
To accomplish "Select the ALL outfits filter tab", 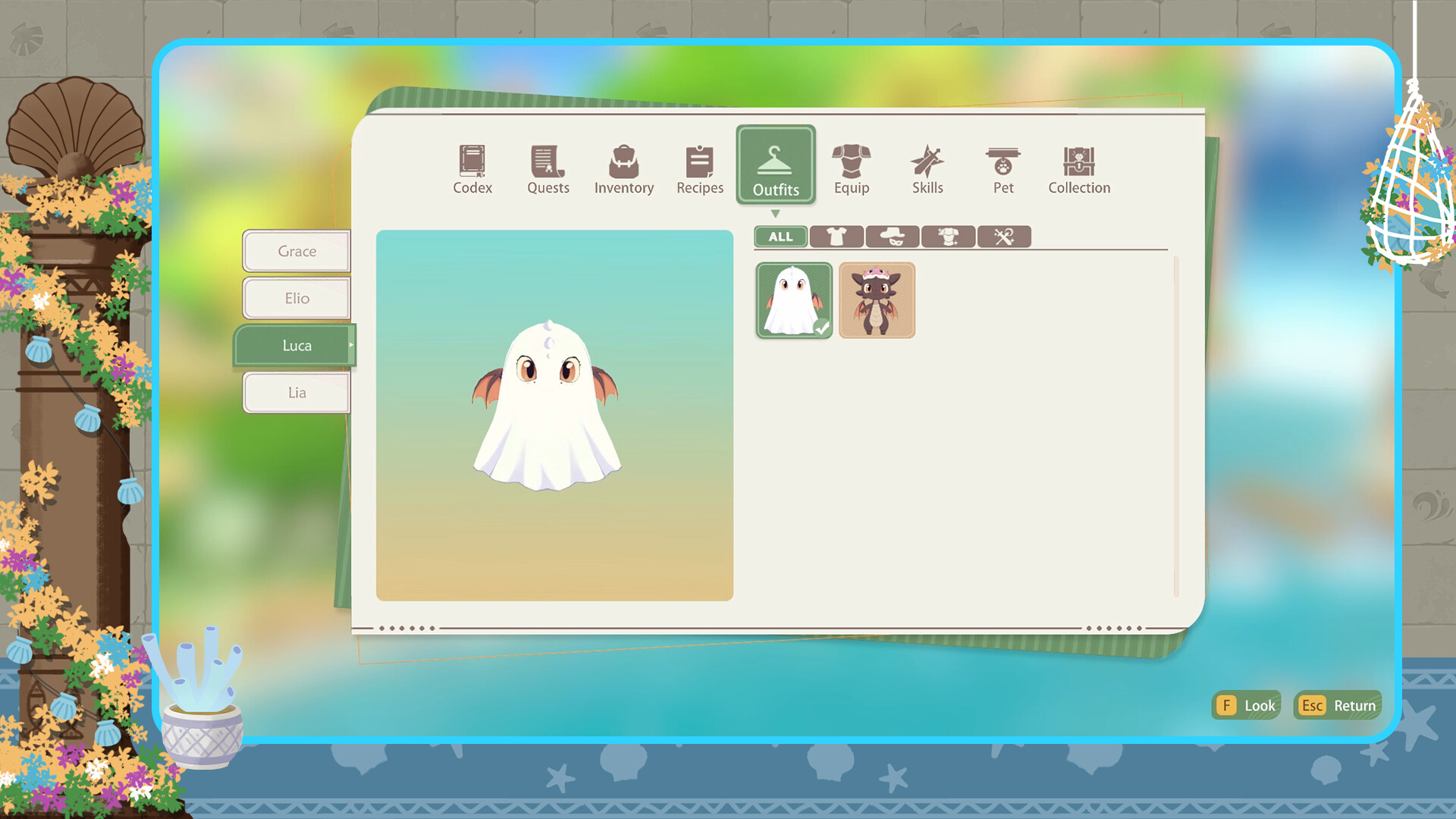I will click(780, 237).
